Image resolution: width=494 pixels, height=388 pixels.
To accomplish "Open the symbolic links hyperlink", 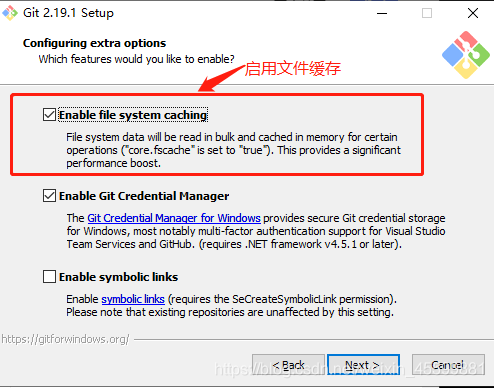I will 133,299.
